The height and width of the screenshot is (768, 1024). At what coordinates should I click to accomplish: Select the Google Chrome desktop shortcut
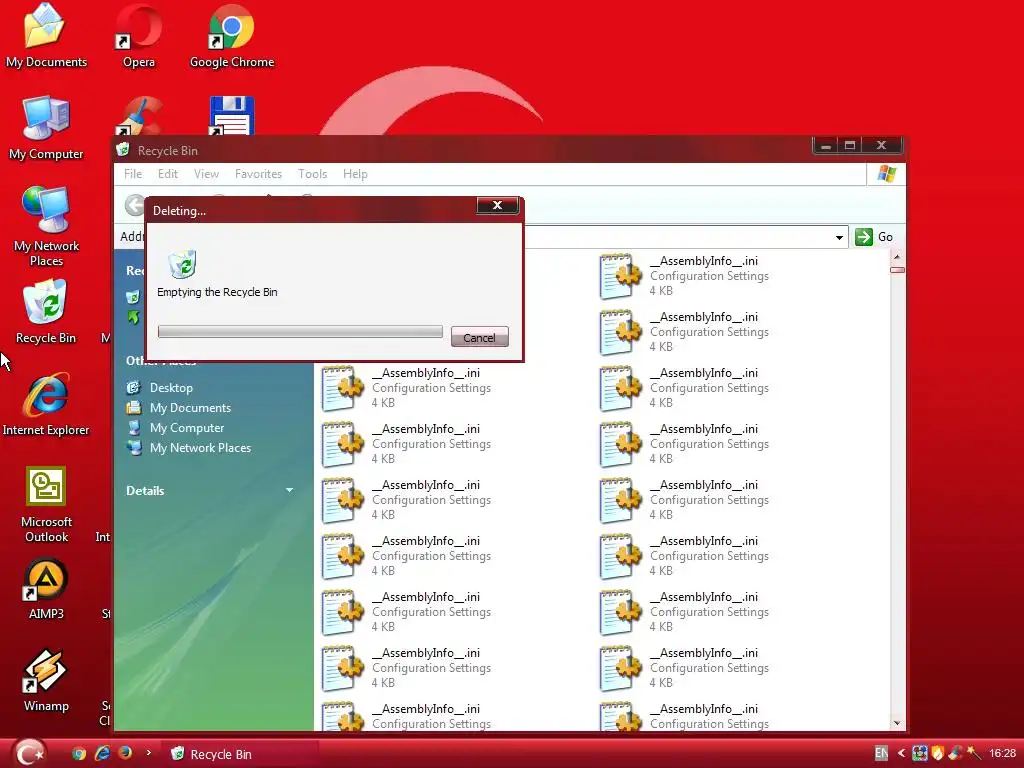pyautogui.click(x=231, y=36)
